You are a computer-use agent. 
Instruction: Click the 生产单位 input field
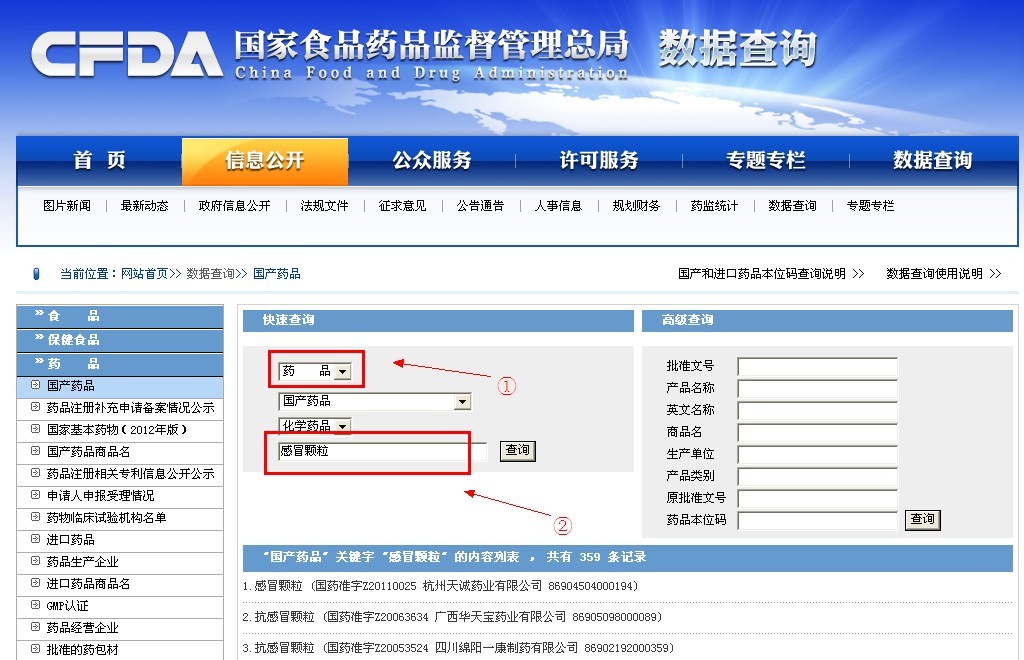tap(818, 455)
